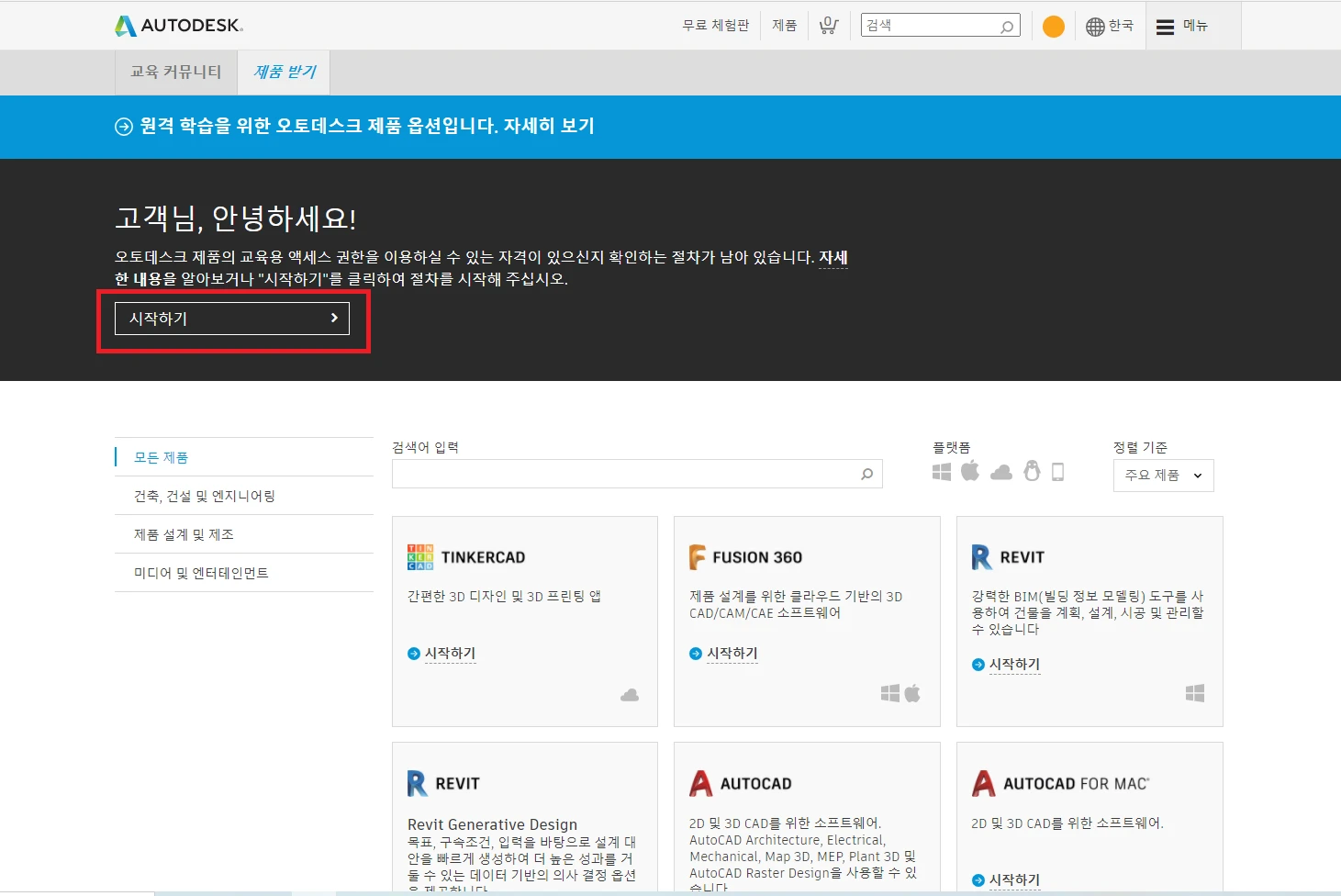Click the 정렬 기준 label
Screen dimensions: 1341x896
click(x=1140, y=447)
